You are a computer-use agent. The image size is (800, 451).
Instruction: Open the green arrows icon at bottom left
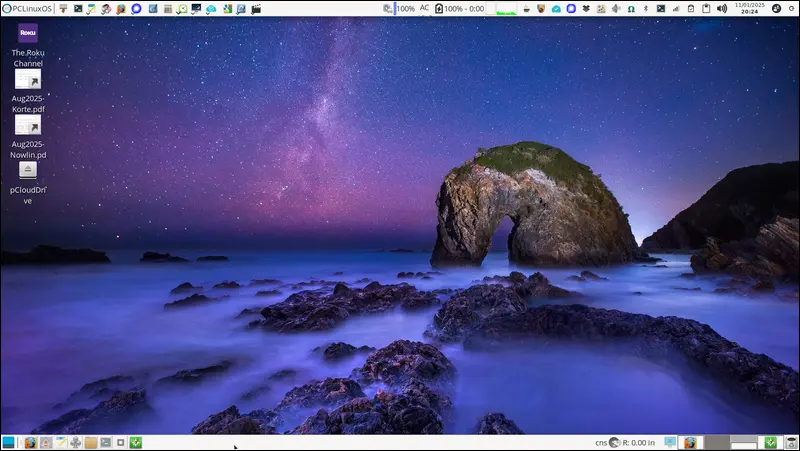pyautogui.click(x=136, y=442)
